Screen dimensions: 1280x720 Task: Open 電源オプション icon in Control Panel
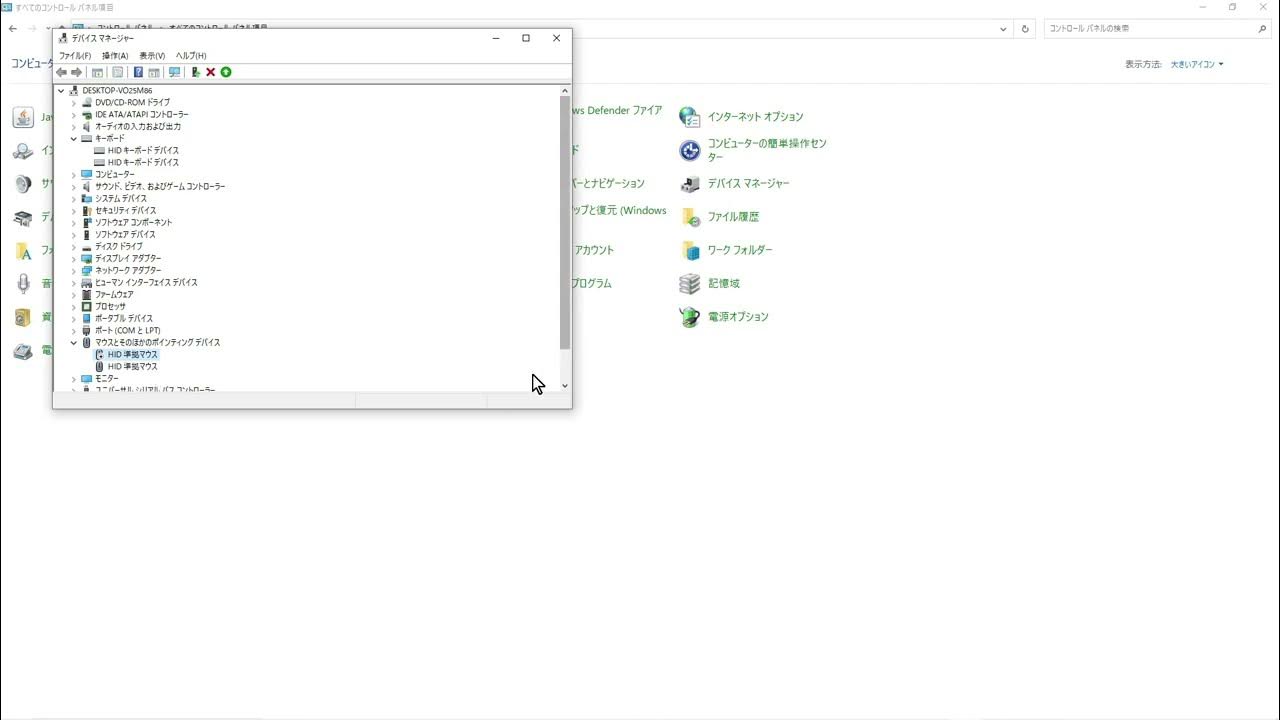click(x=690, y=317)
